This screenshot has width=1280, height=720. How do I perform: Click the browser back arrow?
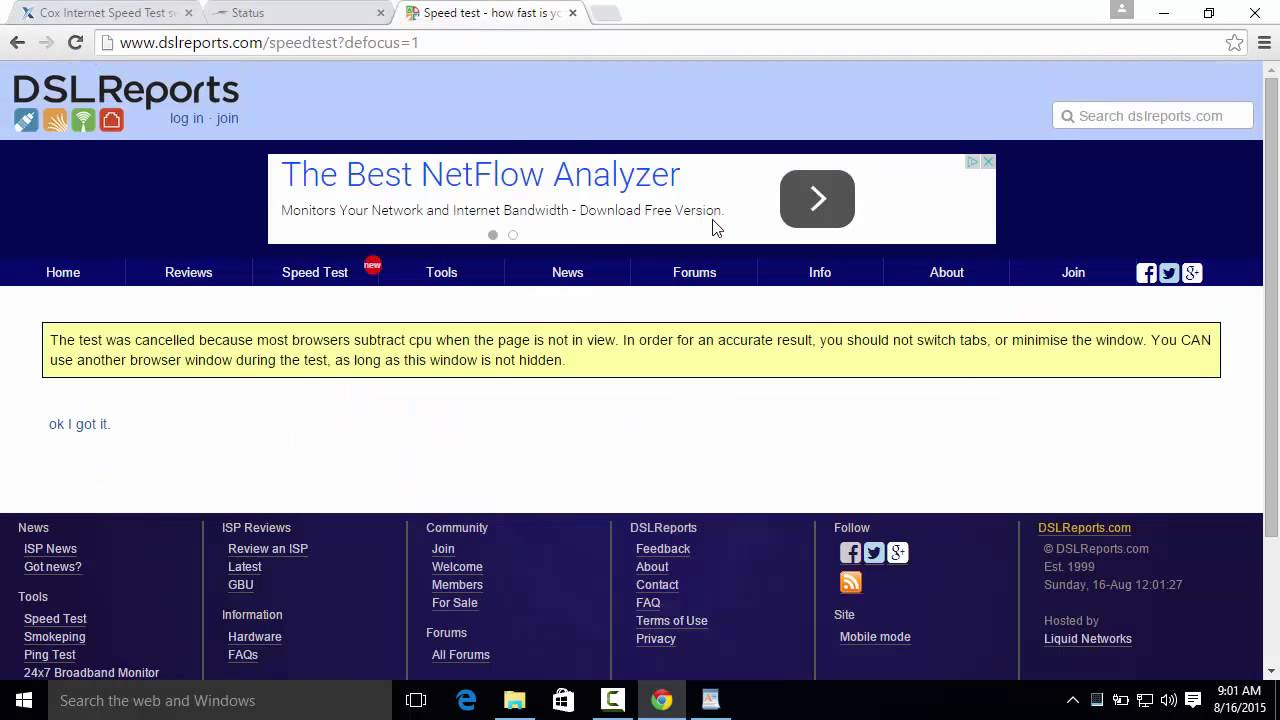click(17, 42)
